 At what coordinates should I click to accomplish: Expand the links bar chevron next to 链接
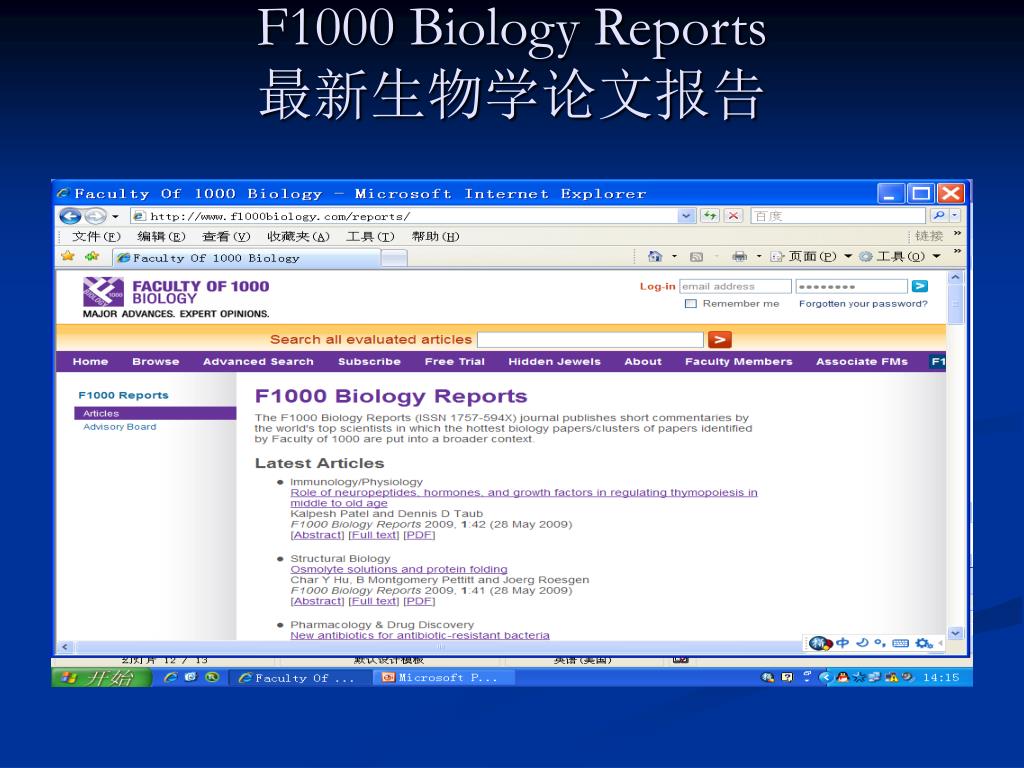pos(957,232)
